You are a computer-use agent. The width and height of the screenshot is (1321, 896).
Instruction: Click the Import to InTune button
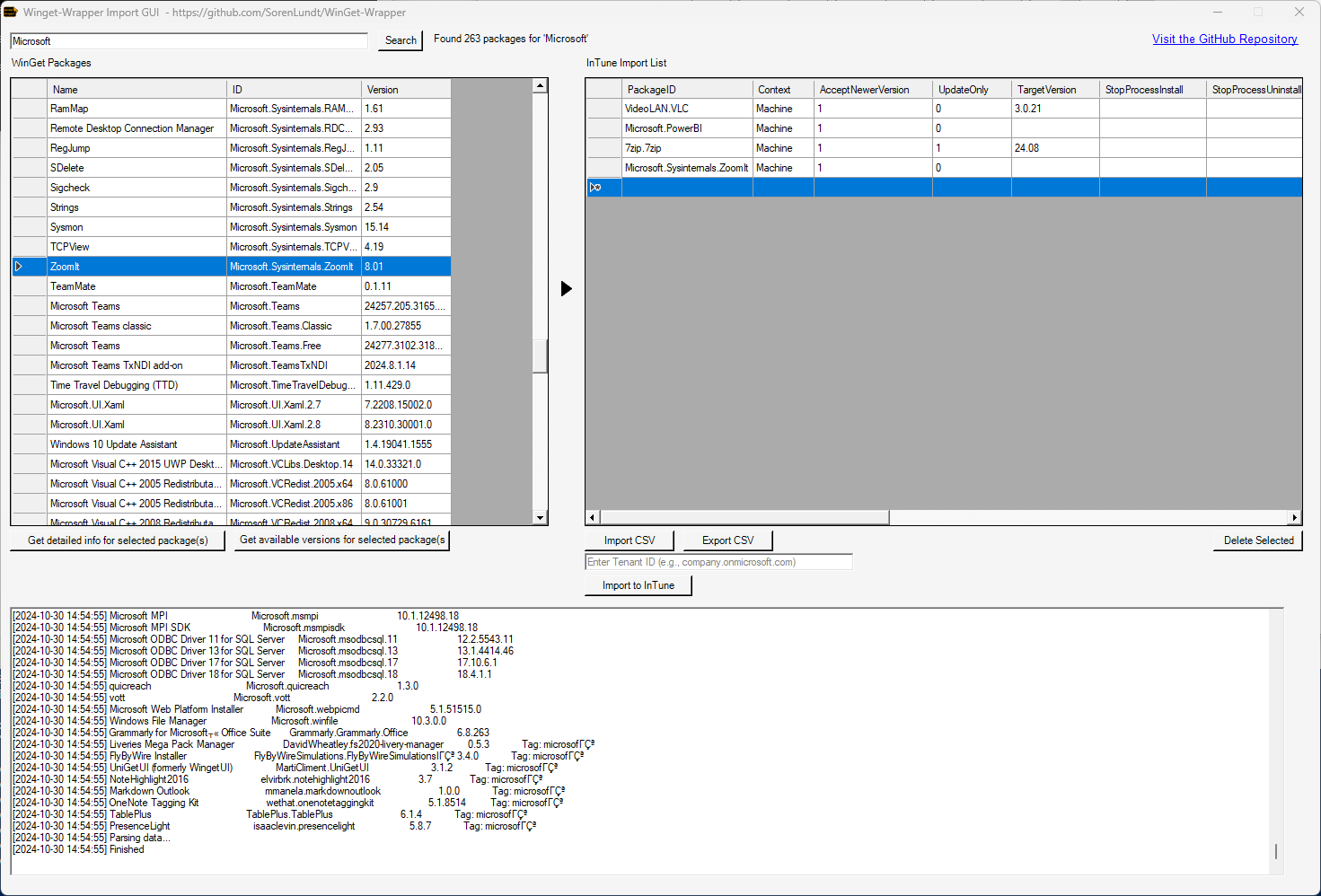coord(638,585)
